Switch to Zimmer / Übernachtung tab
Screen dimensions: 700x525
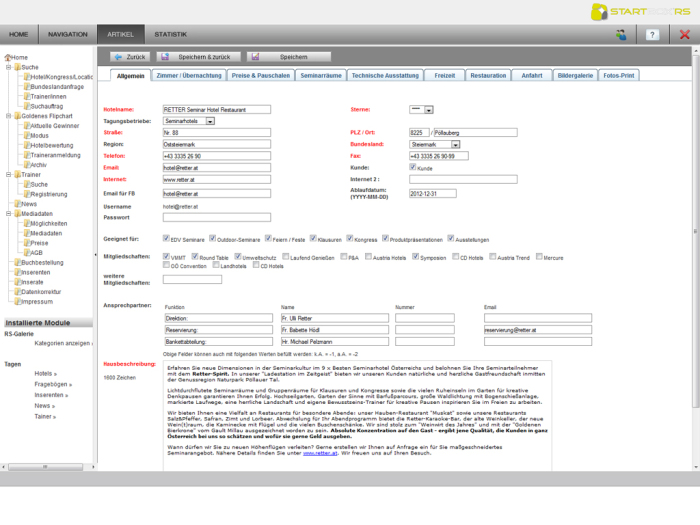189,75
